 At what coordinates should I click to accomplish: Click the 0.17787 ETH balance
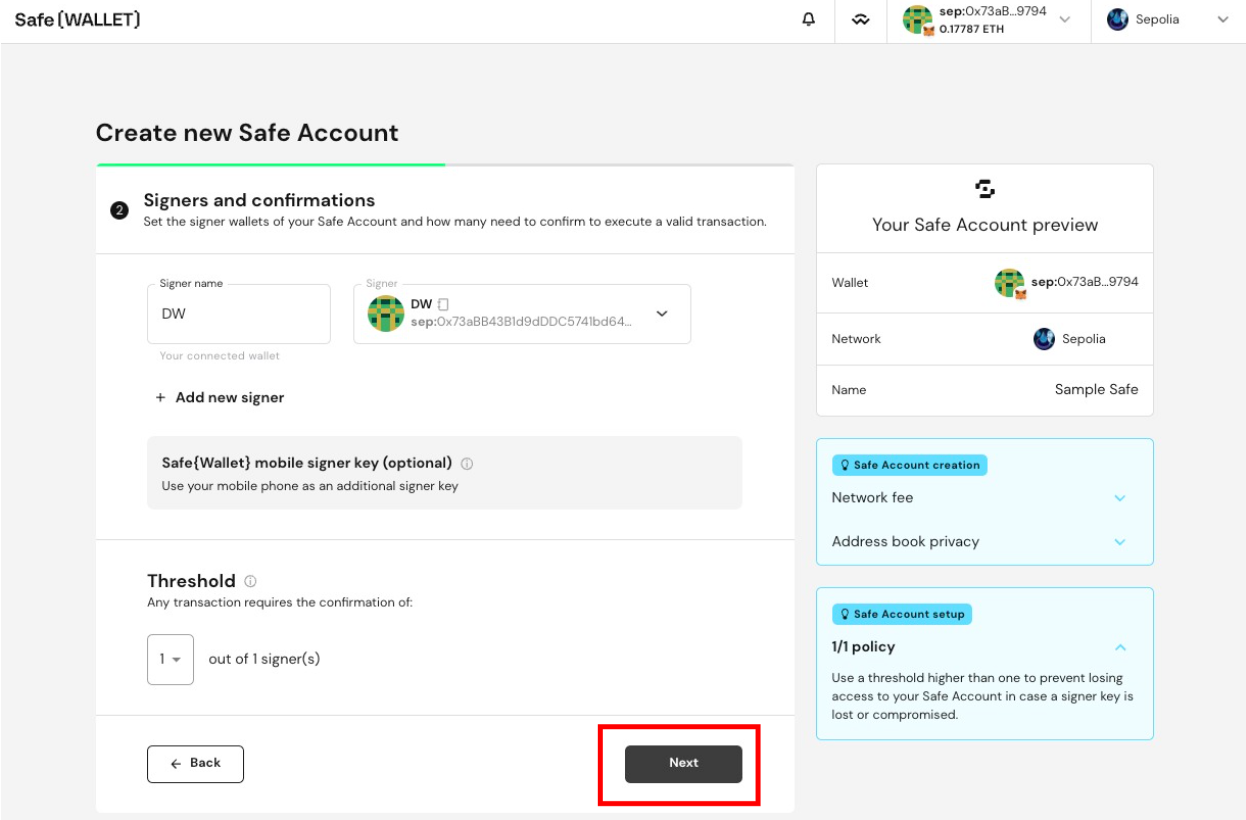point(971,30)
